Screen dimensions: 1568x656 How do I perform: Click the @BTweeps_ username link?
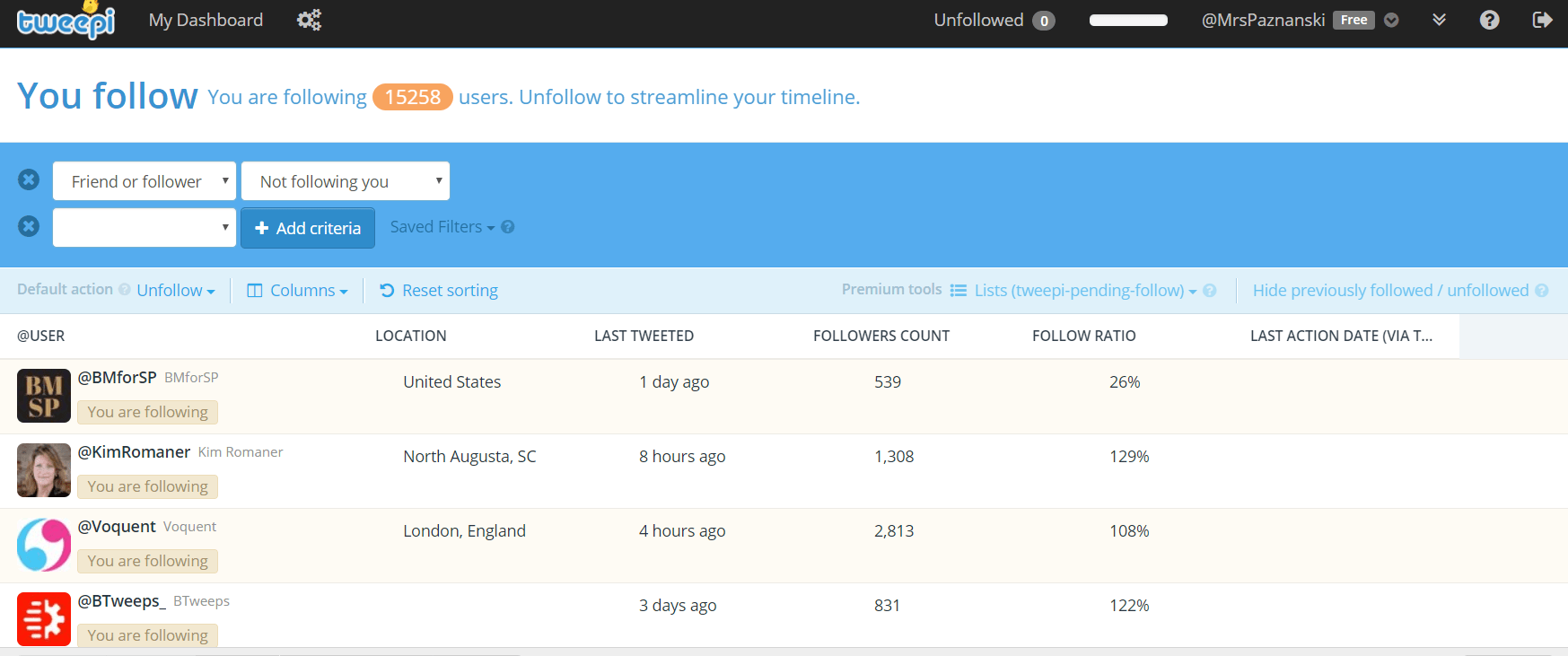pyautogui.click(x=122, y=600)
